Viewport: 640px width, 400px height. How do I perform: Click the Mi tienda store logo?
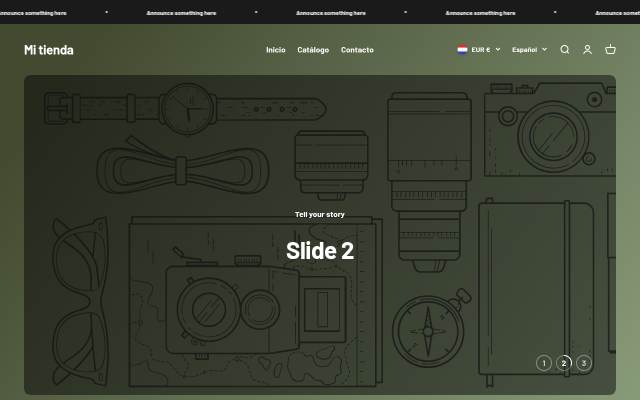click(49, 50)
